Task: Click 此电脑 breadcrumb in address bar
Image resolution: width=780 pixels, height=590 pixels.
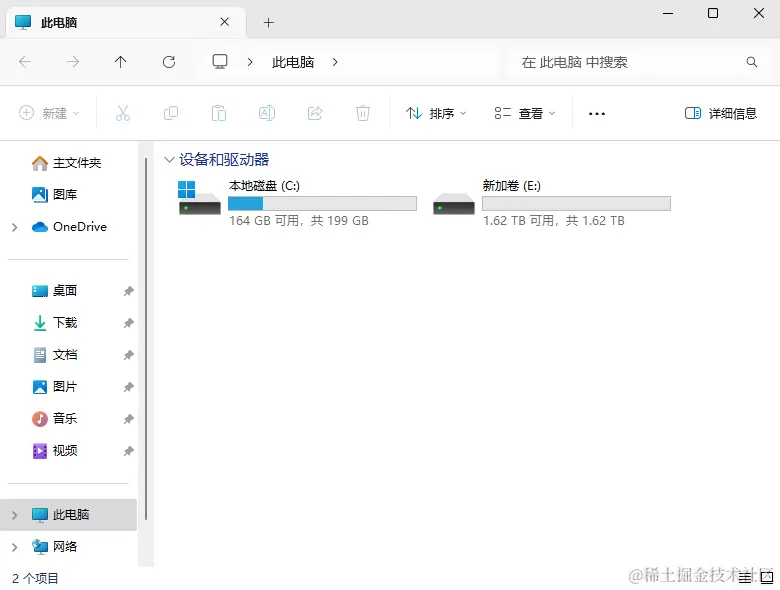Action: tap(293, 62)
